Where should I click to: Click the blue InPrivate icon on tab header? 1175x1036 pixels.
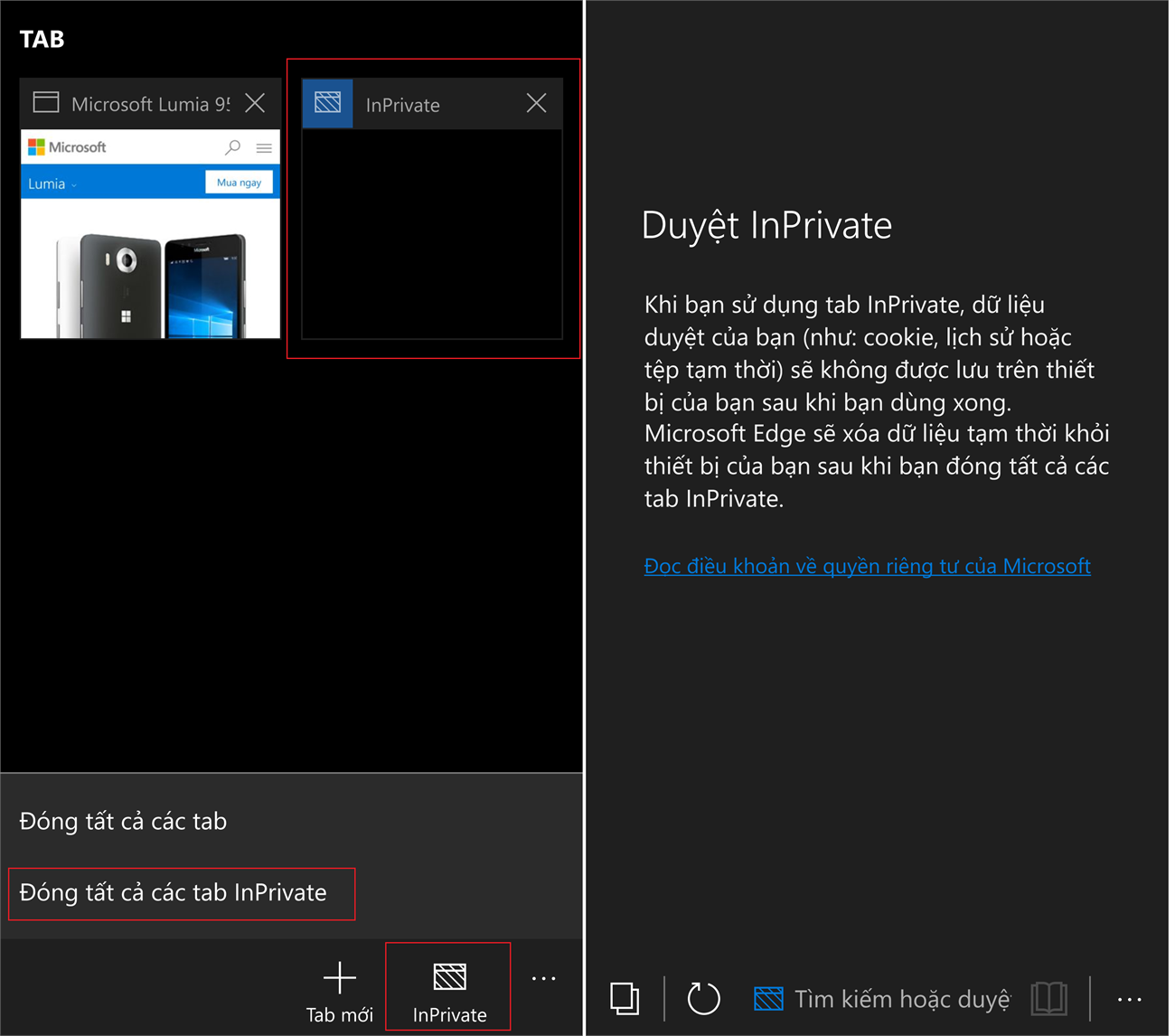[327, 103]
